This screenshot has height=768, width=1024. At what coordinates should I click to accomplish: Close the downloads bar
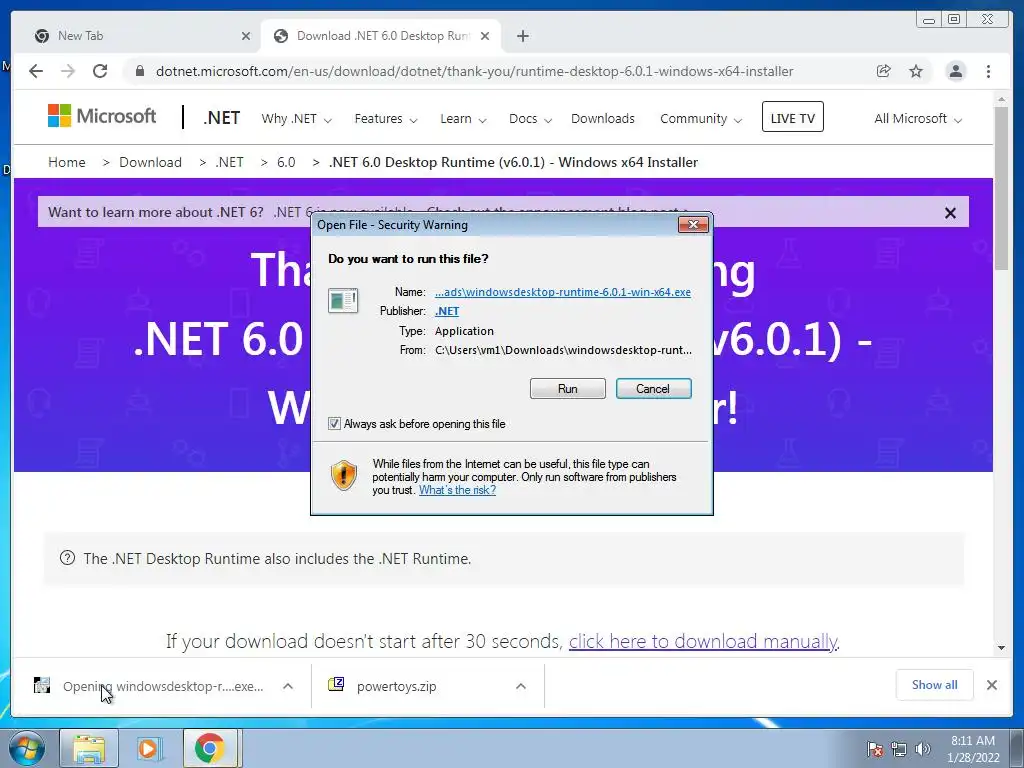coord(991,685)
